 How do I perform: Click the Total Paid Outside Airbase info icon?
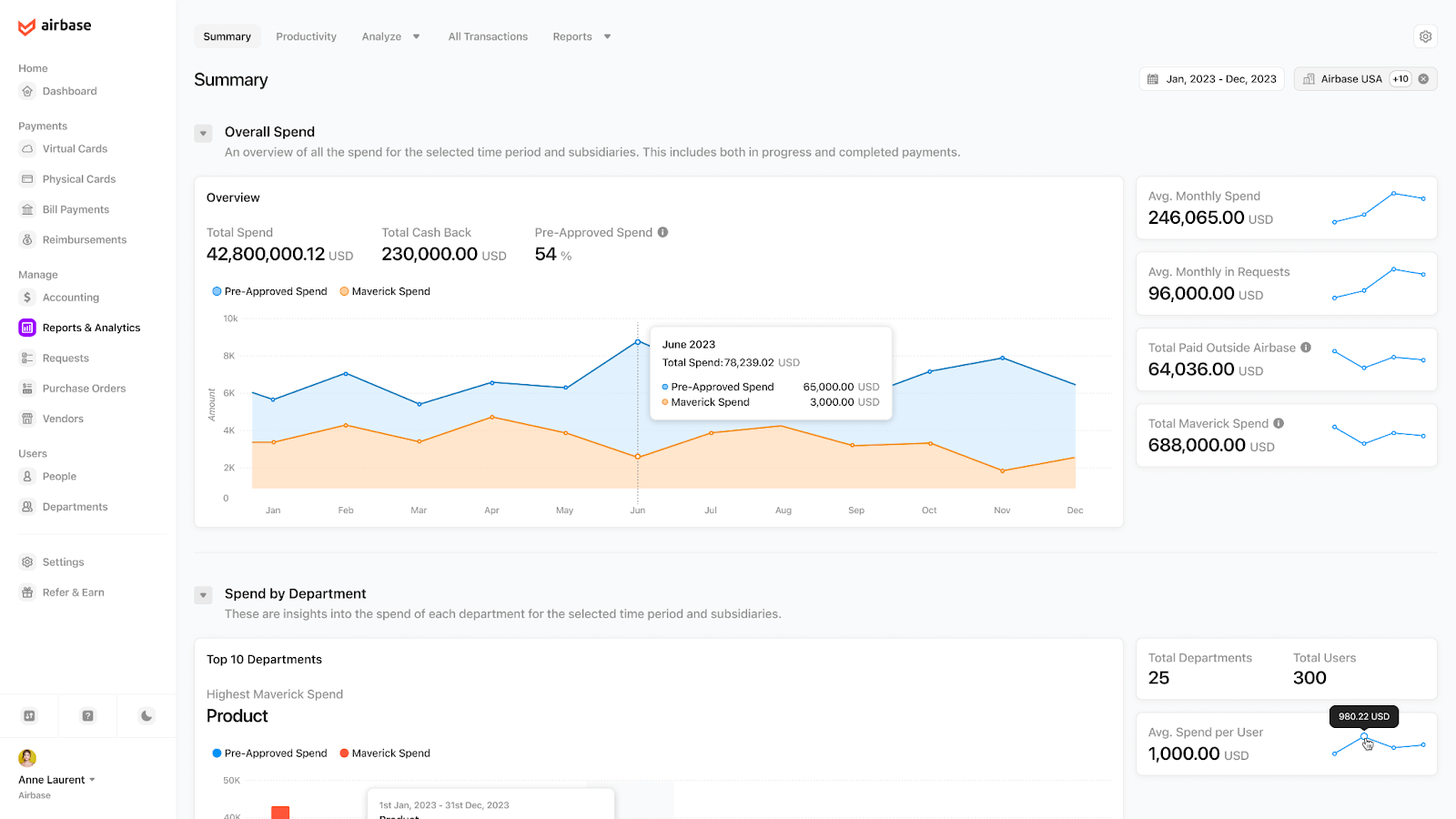coord(1306,348)
